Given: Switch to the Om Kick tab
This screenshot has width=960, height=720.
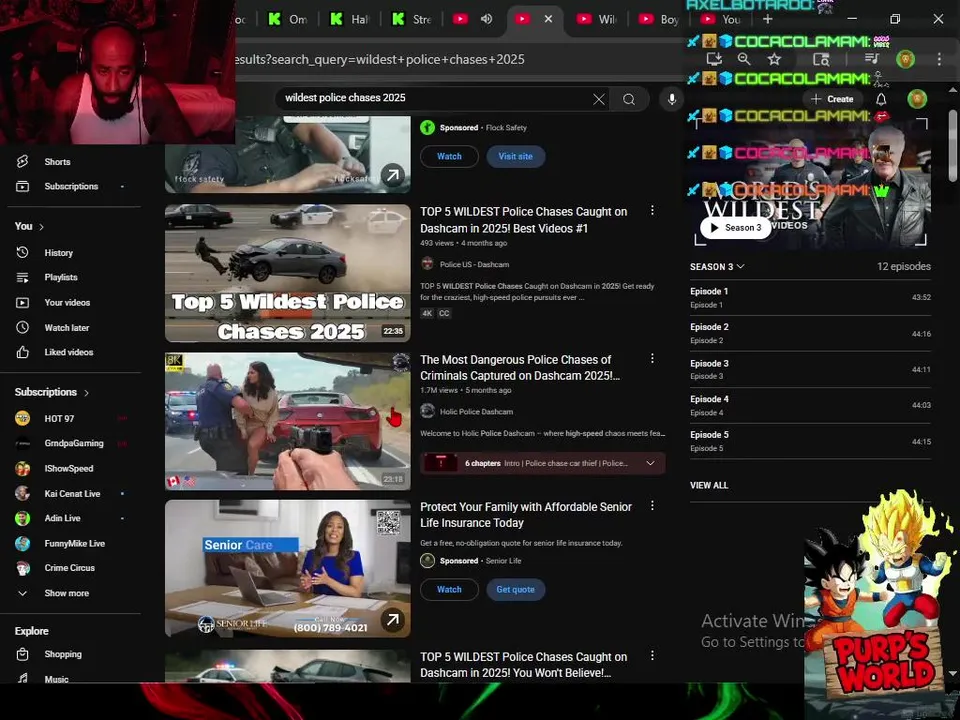Looking at the screenshot, I should pos(288,20).
